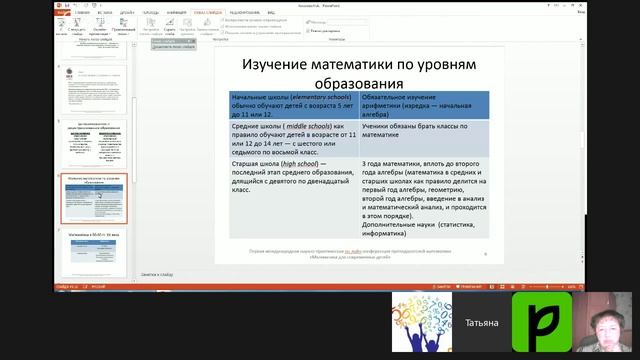Toggle Notes (Заметки) button in status bar
Viewport: 640px width, 360px height.
pos(442,287)
